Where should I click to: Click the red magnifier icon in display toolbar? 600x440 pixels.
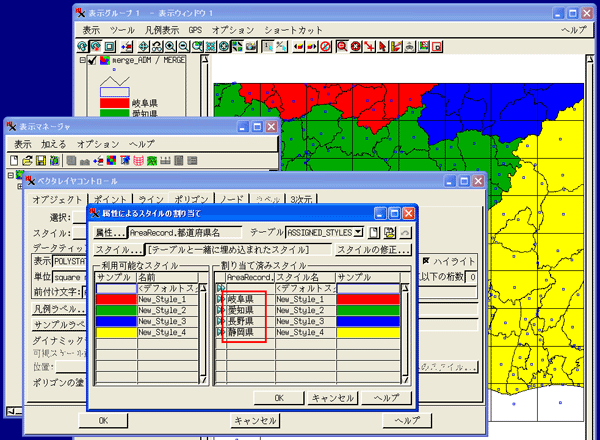point(342,46)
